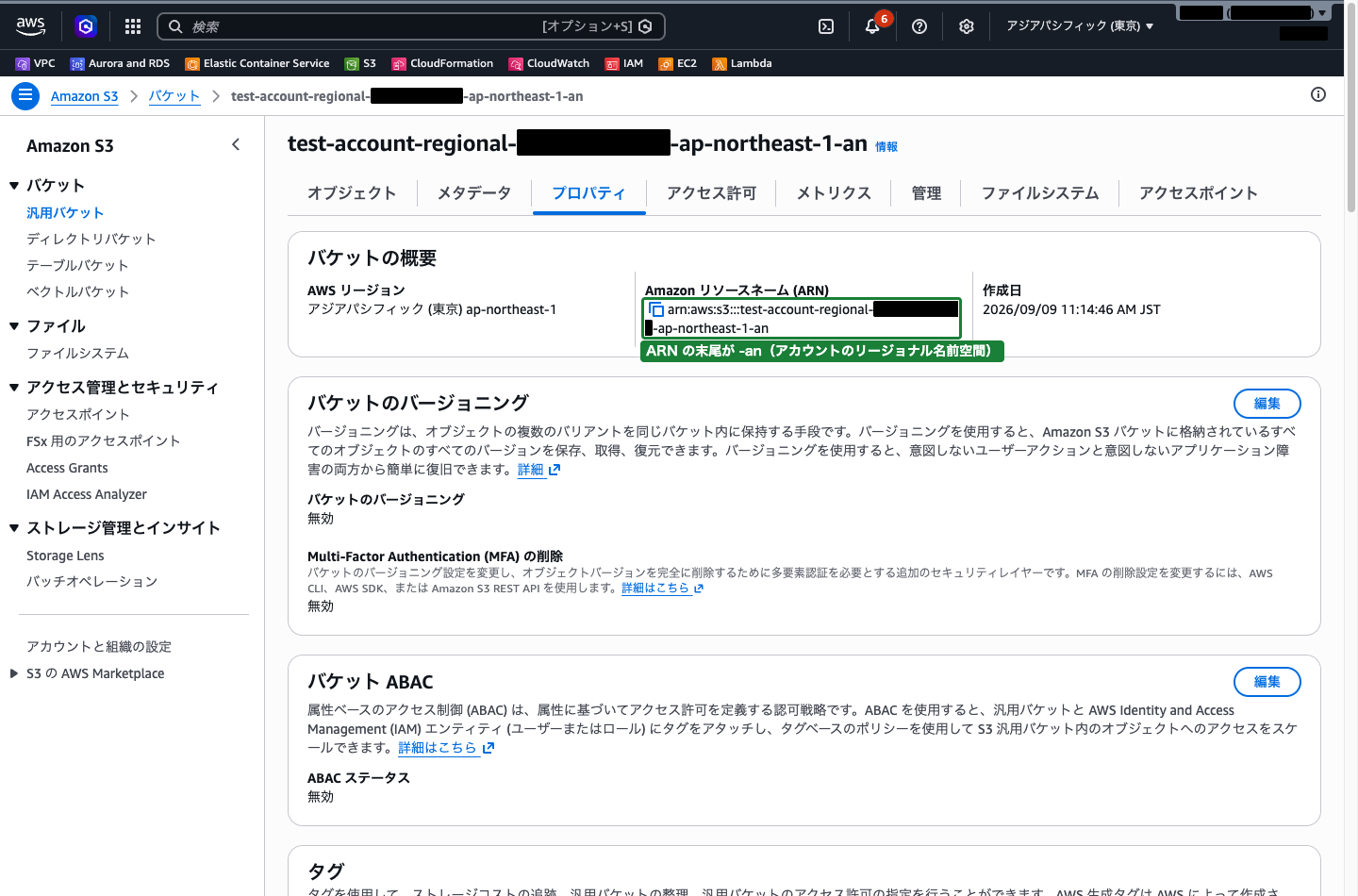Open IAM favorite shortcut
The width and height of the screenshot is (1358, 896).
click(x=624, y=63)
